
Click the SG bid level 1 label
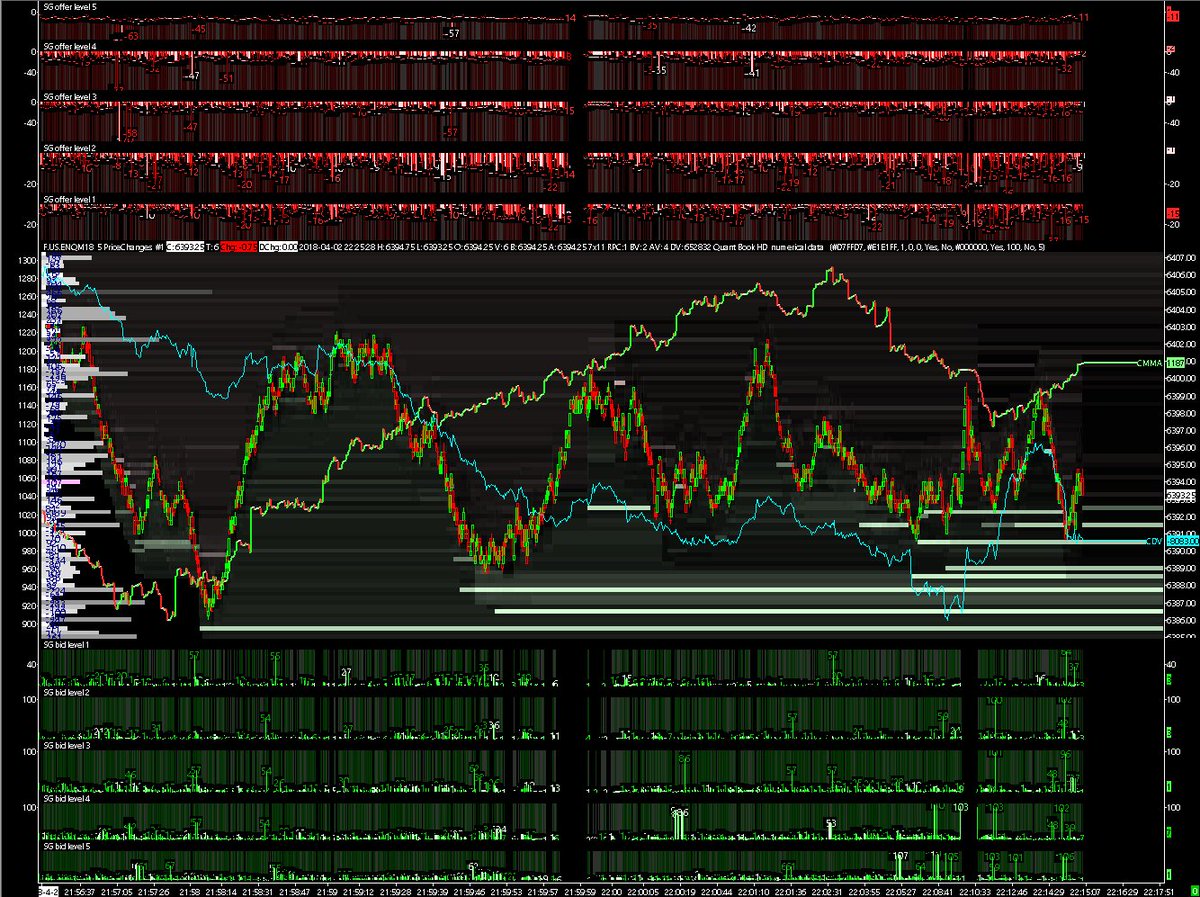pyautogui.click(x=66, y=644)
